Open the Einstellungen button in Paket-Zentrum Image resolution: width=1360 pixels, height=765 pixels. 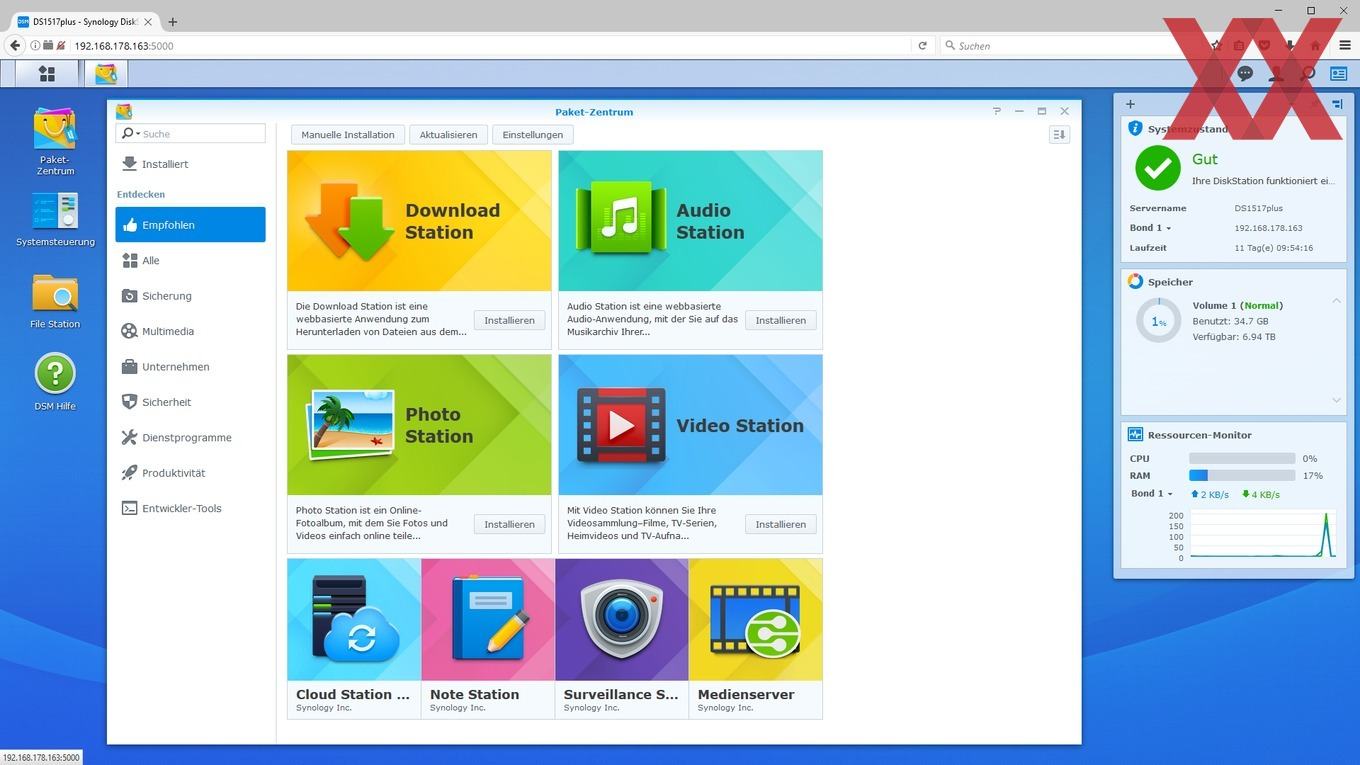point(532,134)
